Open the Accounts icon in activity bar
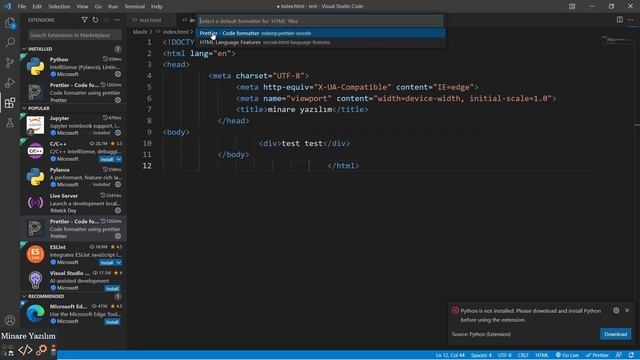This screenshot has width=640, height=360. tap(10, 320)
